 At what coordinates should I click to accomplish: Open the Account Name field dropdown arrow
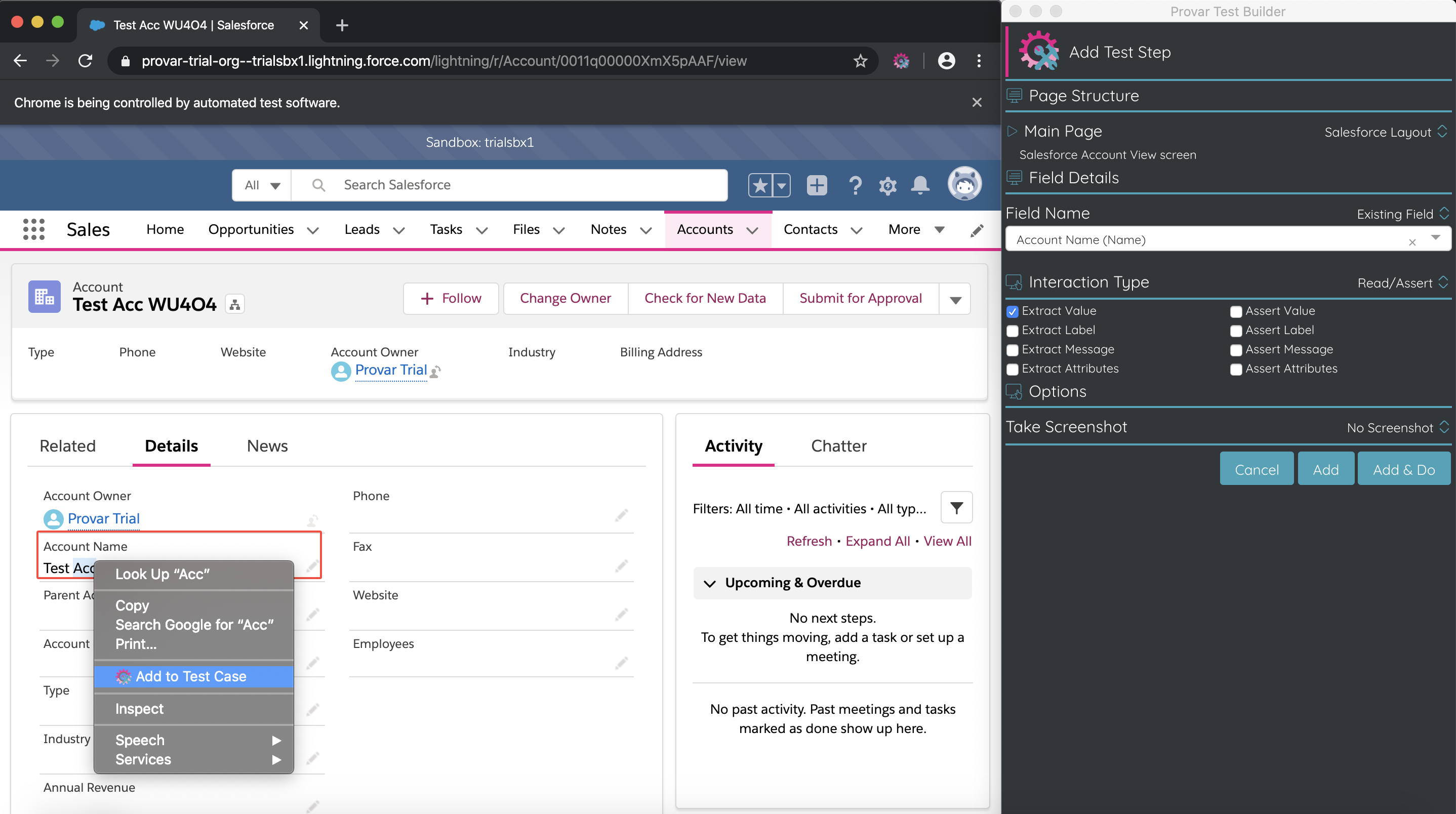pyautogui.click(x=1436, y=238)
